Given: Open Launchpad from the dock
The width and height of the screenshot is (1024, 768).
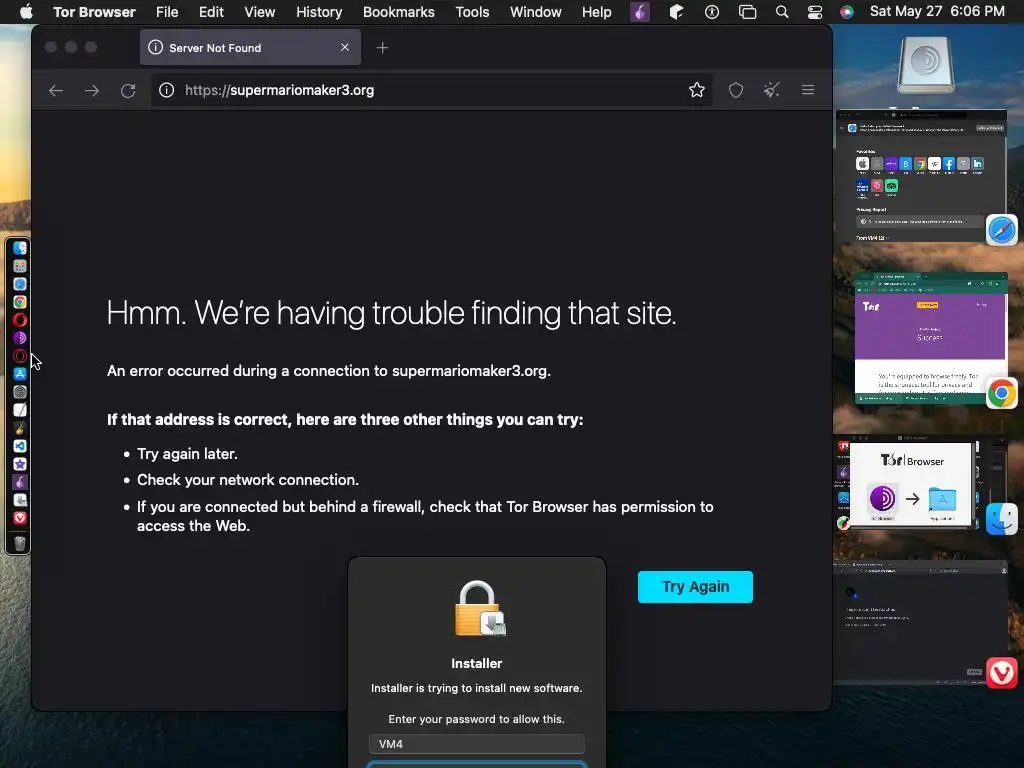Looking at the screenshot, I should tap(20, 266).
